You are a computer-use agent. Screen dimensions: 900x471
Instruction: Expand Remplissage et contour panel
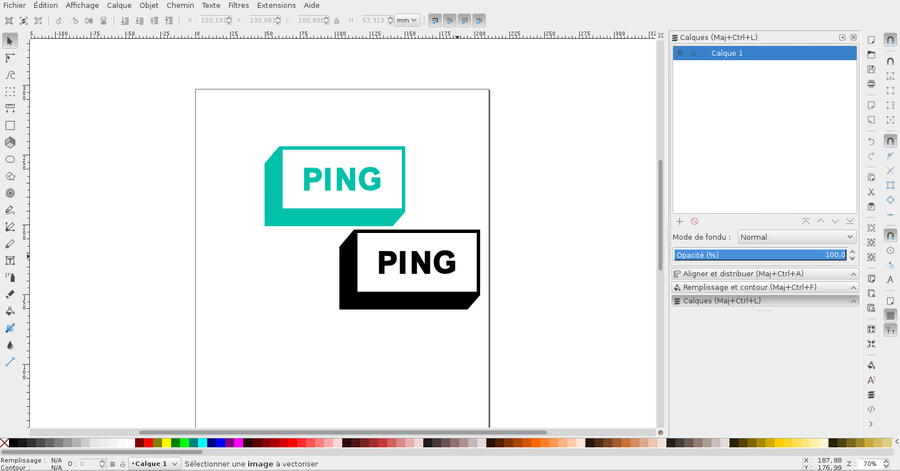tap(765, 287)
